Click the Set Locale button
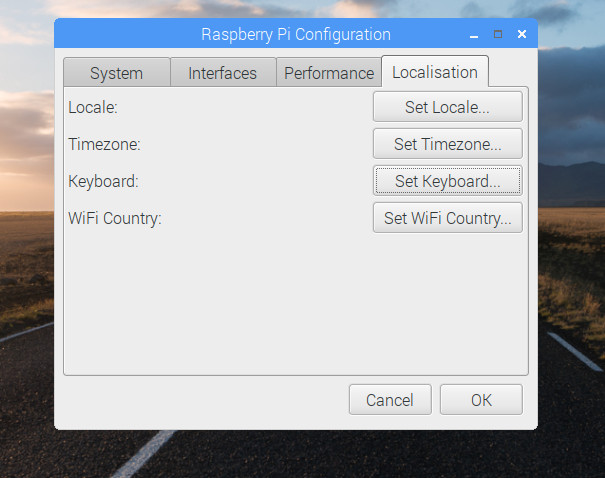 coord(448,107)
